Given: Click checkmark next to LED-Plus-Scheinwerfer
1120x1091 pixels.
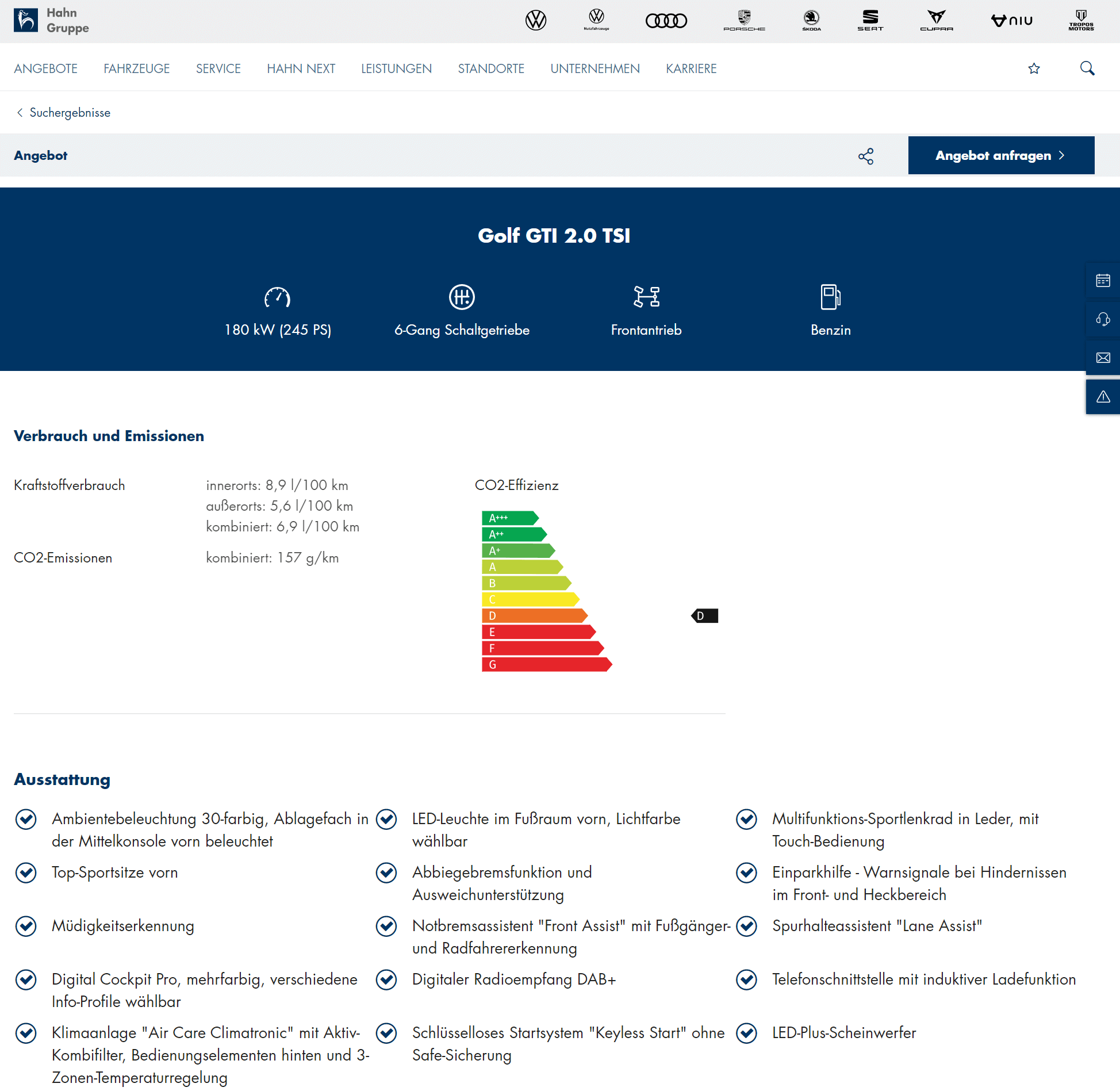Looking at the screenshot, I should point(746,1033).
